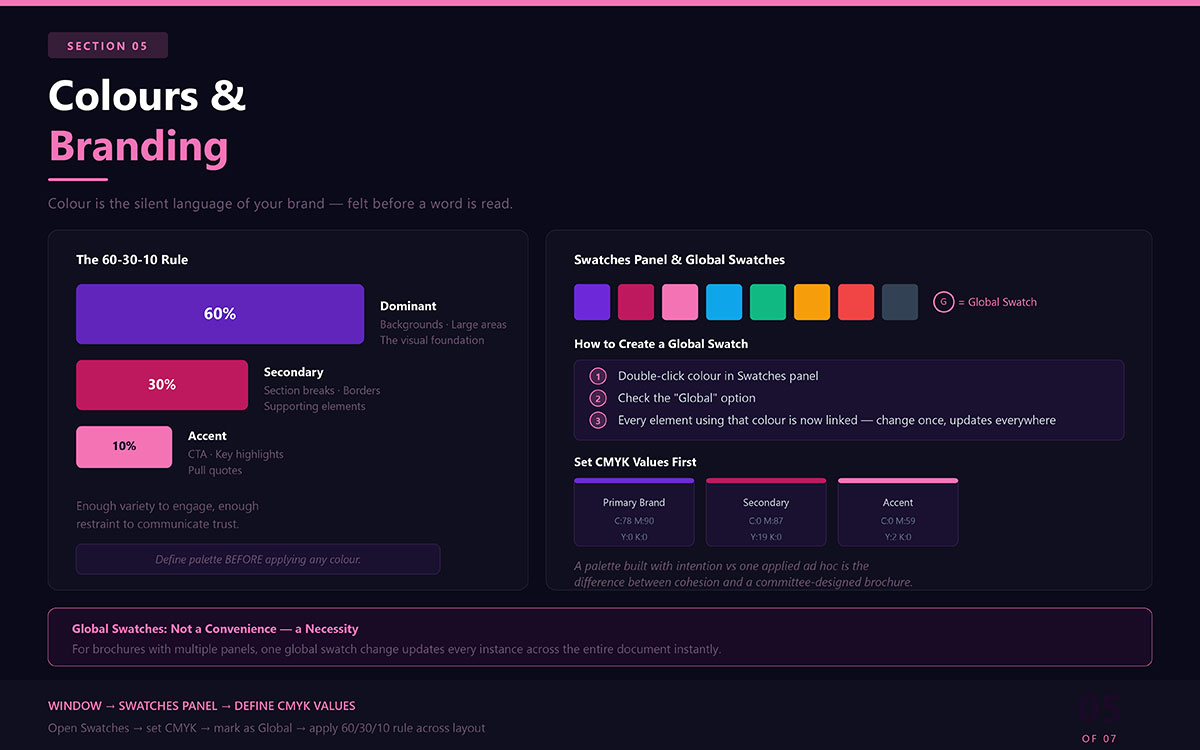This screenshot has height=750, width=1200.
Task: Click 'Y:2 K:0' value text
Action: (x=898, y=537)
